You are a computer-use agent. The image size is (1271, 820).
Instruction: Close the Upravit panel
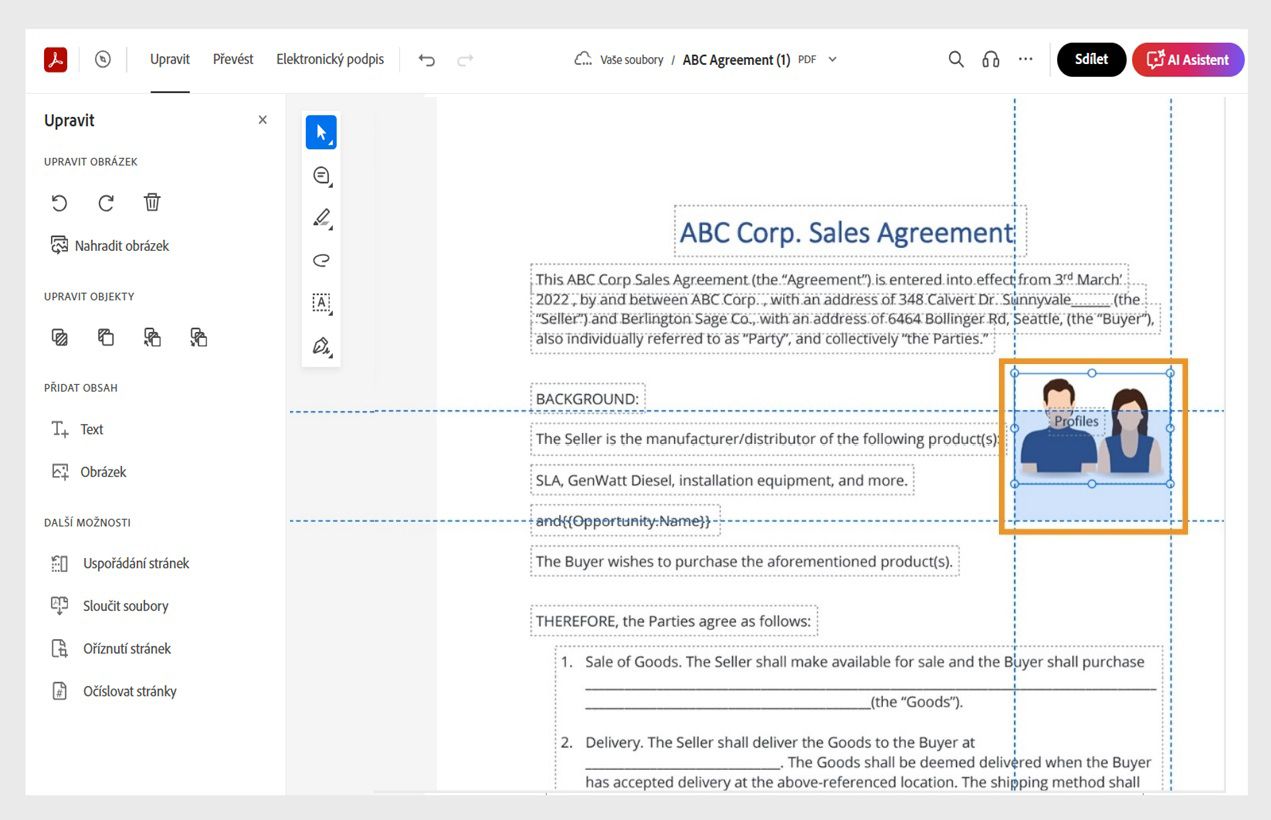(x=263, y=120)
